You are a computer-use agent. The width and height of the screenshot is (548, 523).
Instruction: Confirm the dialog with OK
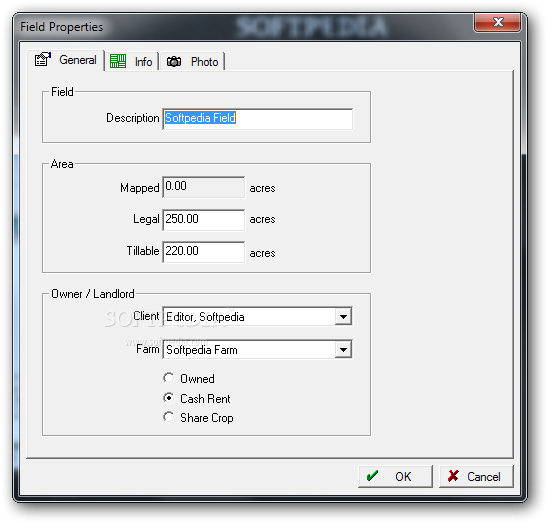(395, 476)
